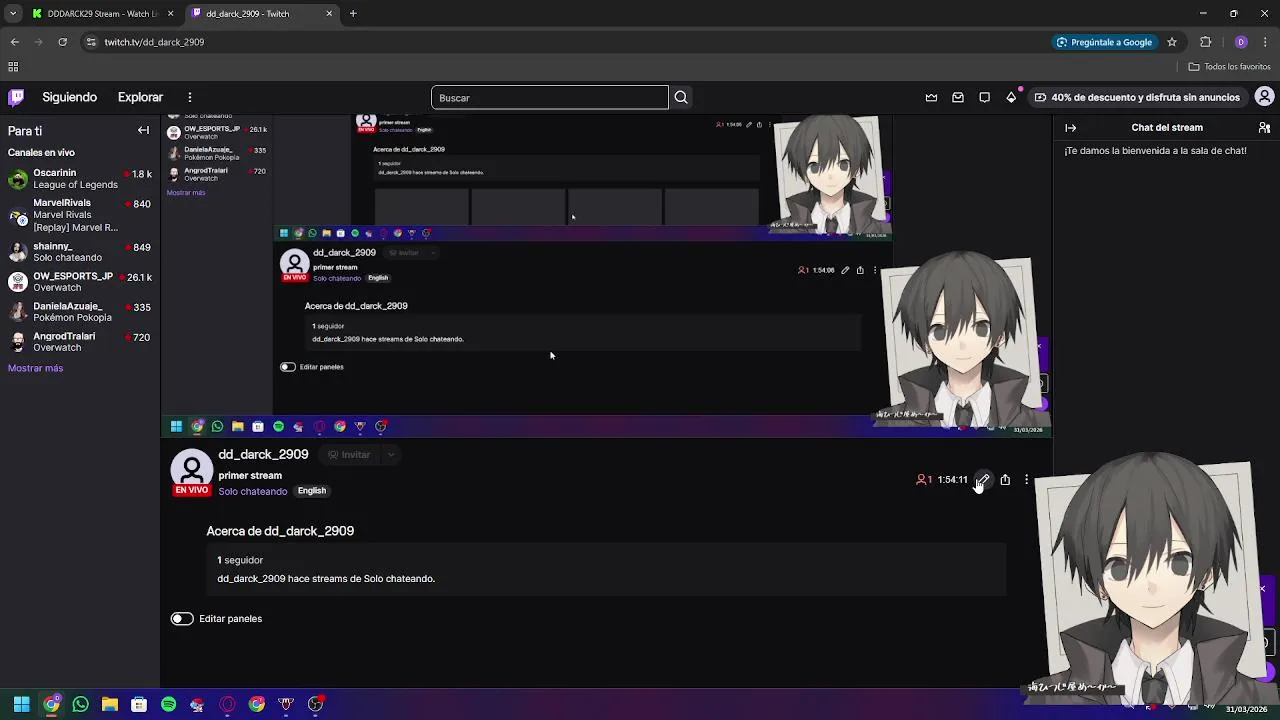Switch to the dd_darck_2909 - Twitch browser tab
The width and height of the screenshot is (1280, 720).
point(262,14)
